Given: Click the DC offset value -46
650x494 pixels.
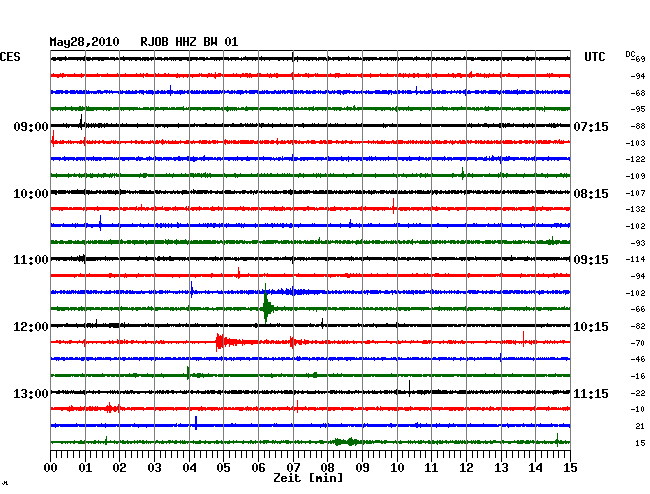Looking at the screenshot, I should [638, 359].
